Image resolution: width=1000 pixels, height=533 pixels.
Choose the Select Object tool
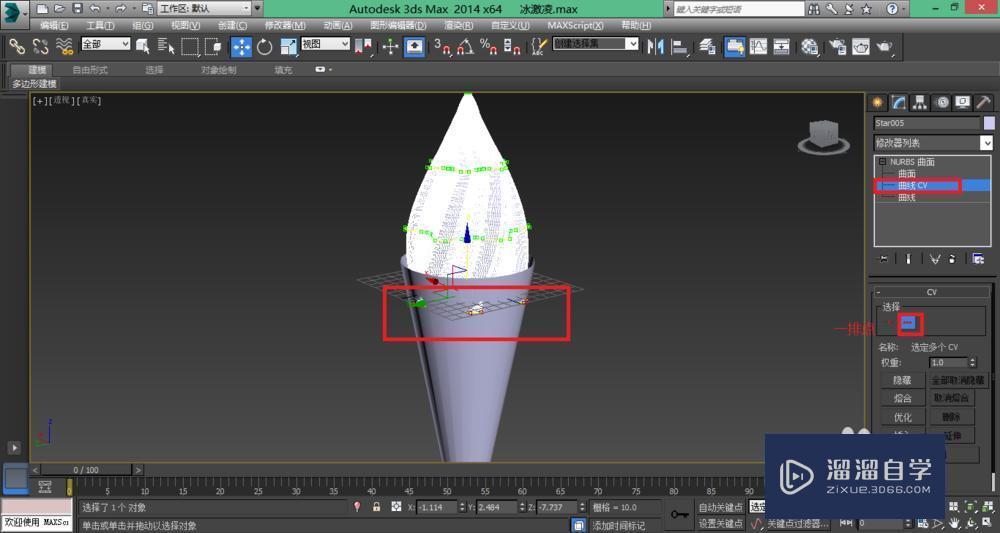[142, 47]
